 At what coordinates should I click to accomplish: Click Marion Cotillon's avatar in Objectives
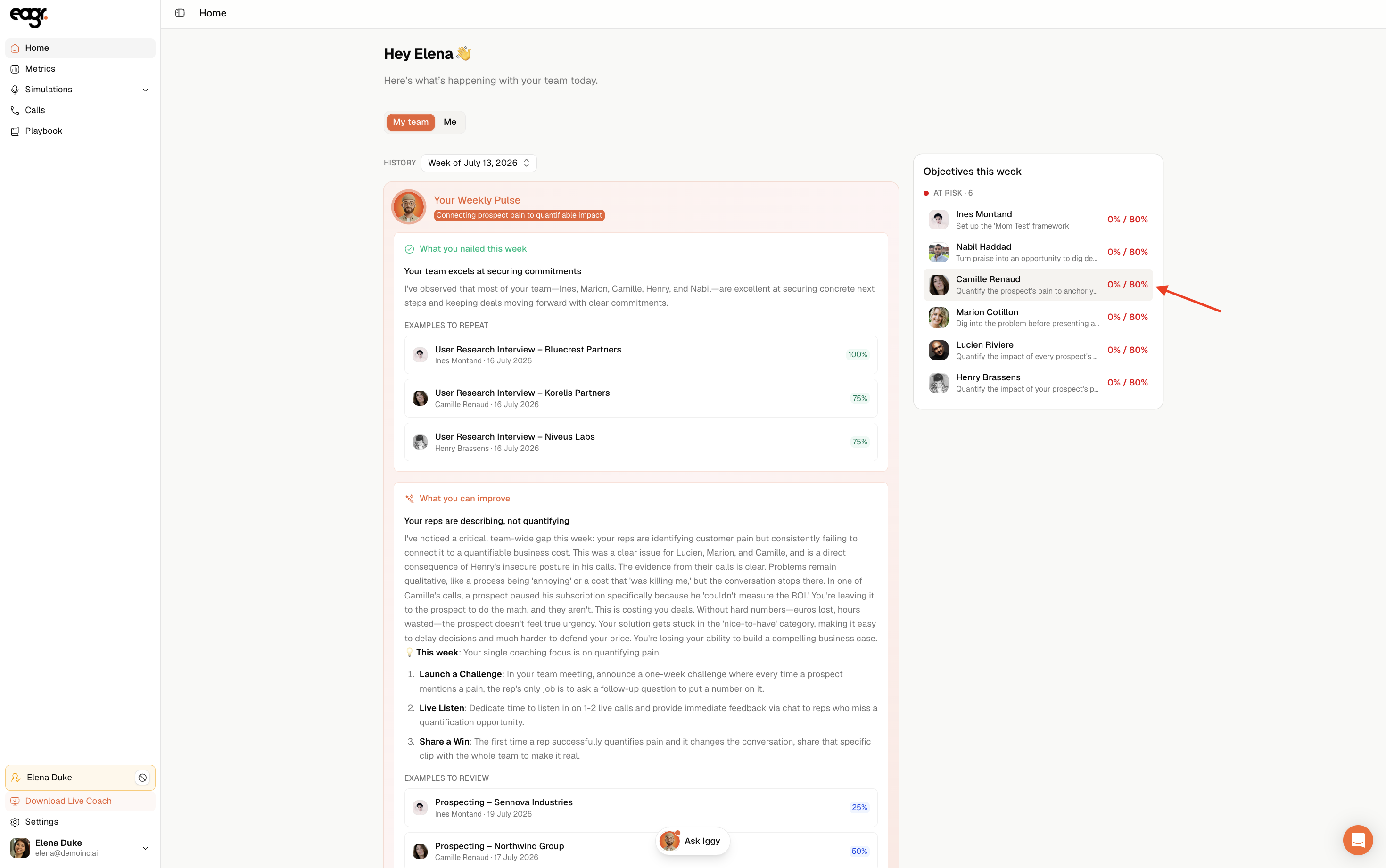tap(938, 318)
